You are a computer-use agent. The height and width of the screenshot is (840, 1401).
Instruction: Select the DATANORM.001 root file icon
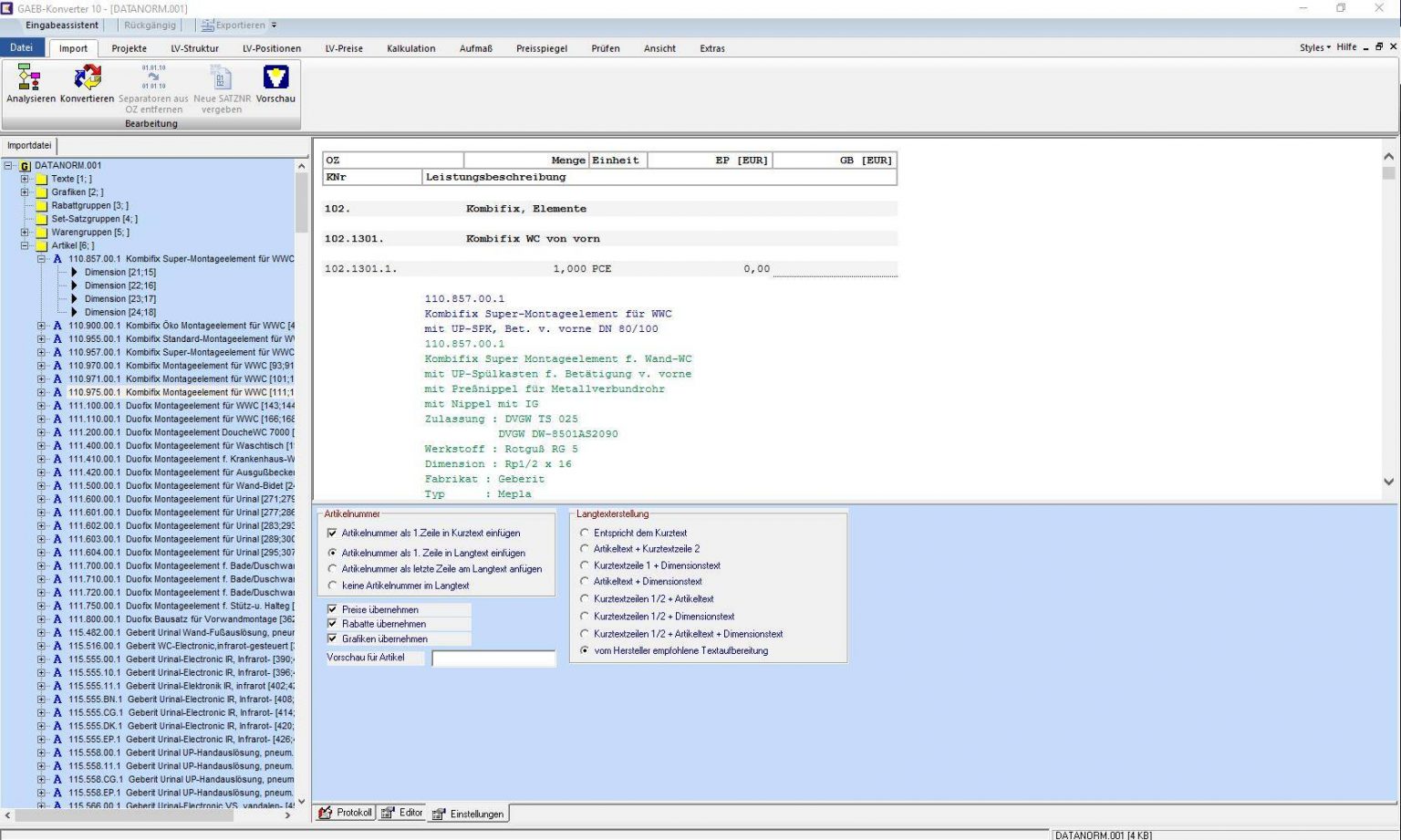pyautogui.click(x=26, y=166)
